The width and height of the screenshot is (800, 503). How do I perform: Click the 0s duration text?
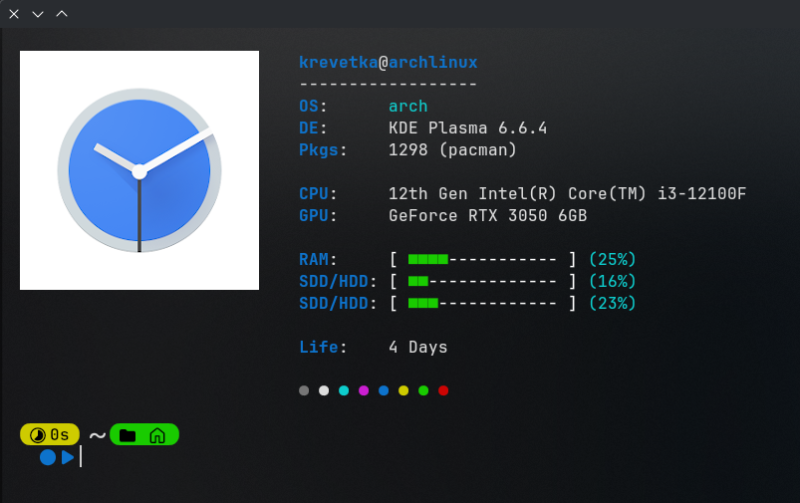pyautogui.click(x=59, y=435)
